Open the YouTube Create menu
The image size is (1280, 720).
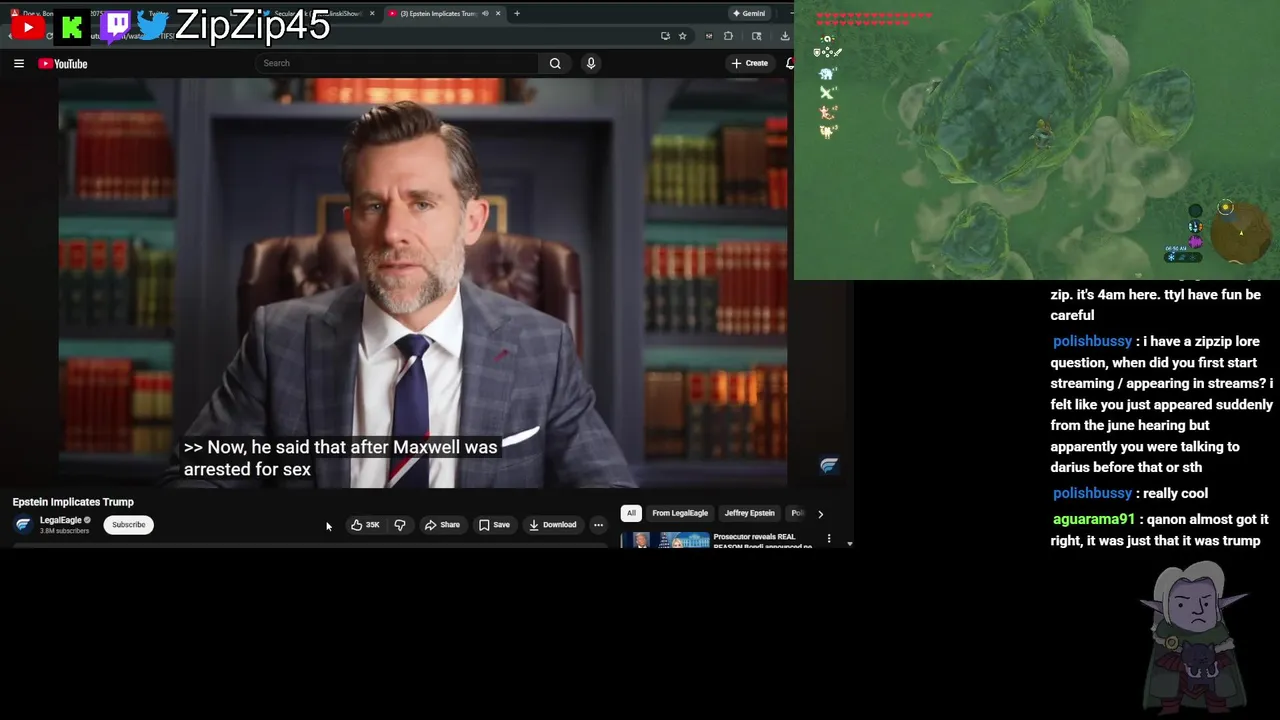click(749, 63)
